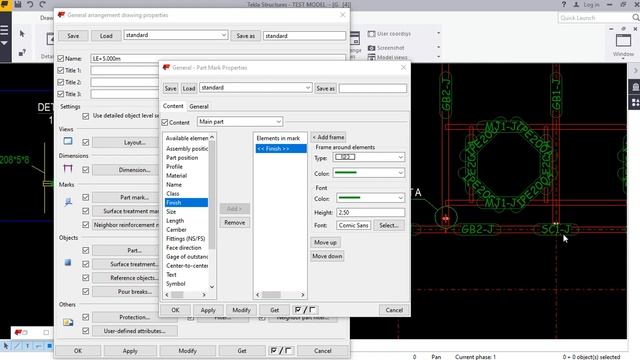640x360 pixels.
Task: Click Pour breaks... button
Action: [135, 292]
